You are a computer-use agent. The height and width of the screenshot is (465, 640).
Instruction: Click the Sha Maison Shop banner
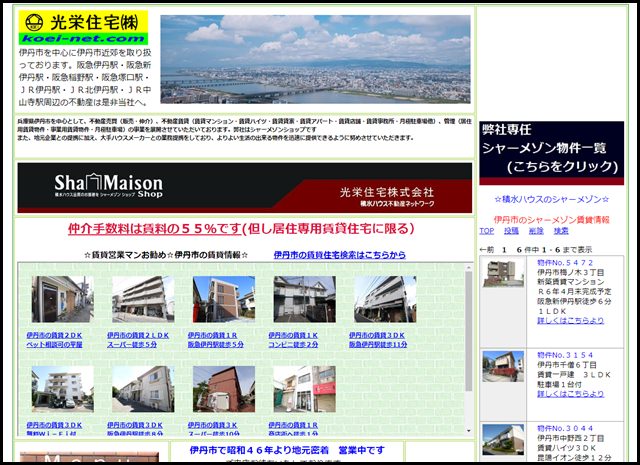pyautogui.click(x=244, y=188)
